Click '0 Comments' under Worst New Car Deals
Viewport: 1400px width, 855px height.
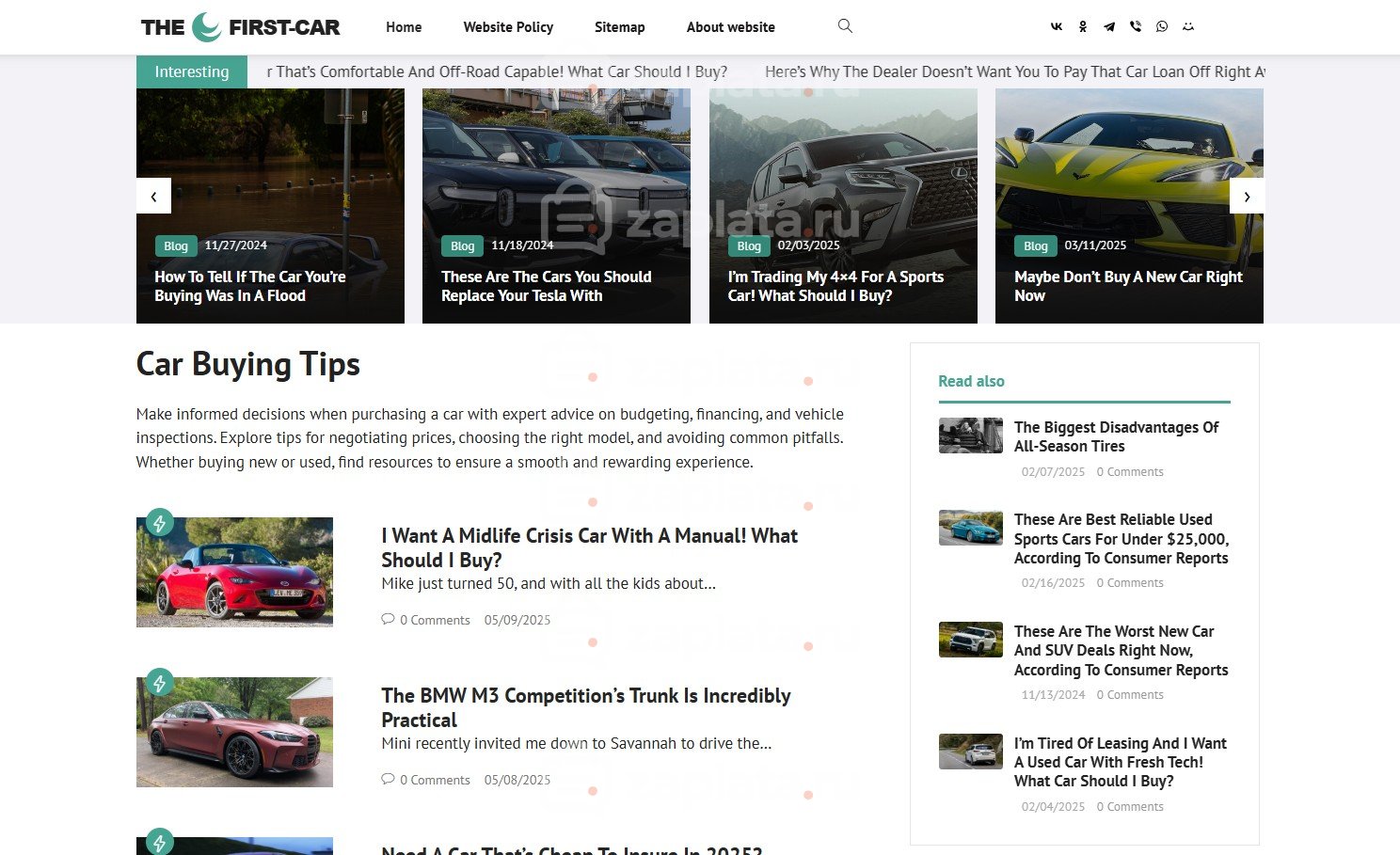1130,695
